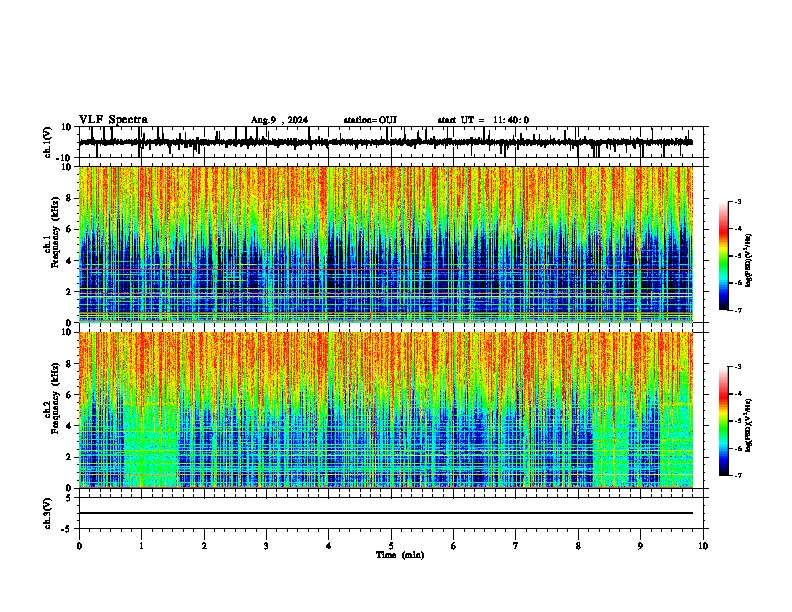Image resolution: width=792 pixels, height=612 pixels.
Task: Click tick label "7" on the Time axis
Action: coord(516,546)
